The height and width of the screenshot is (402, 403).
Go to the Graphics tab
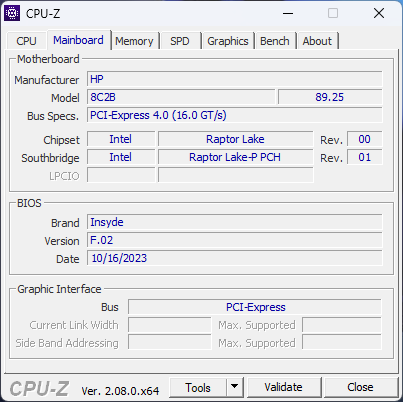click(228, 41)
